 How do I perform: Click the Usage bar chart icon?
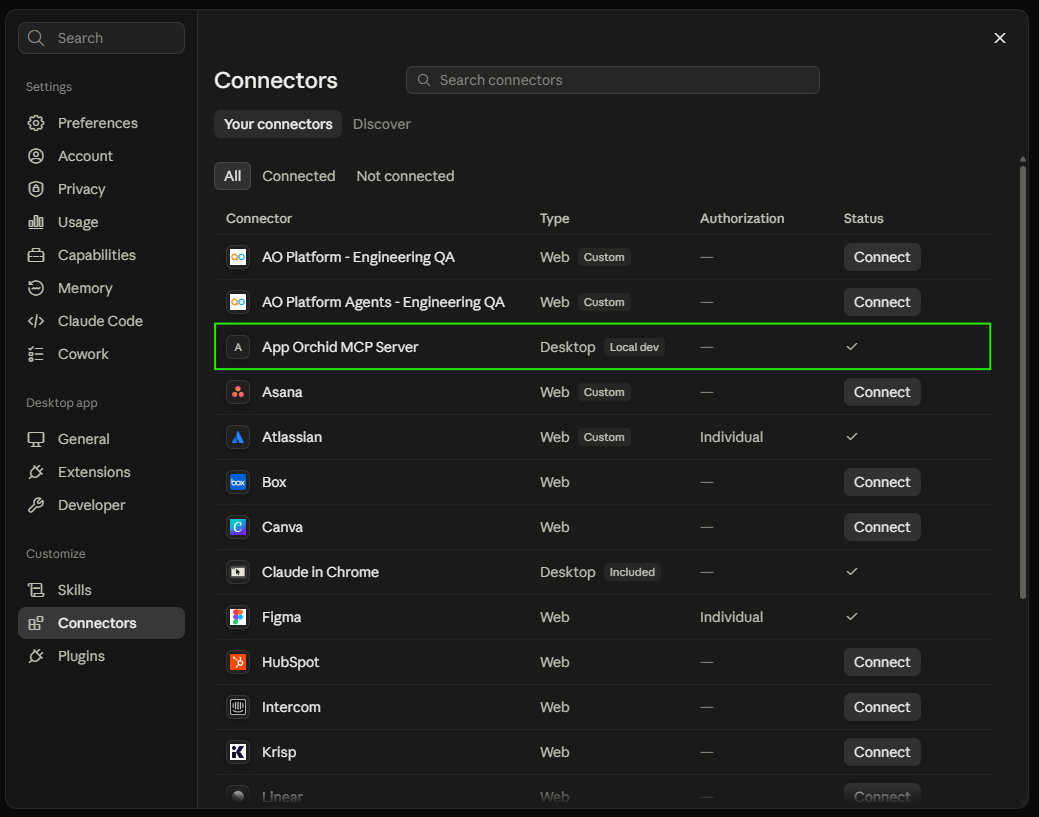click(x=36, y=222)
